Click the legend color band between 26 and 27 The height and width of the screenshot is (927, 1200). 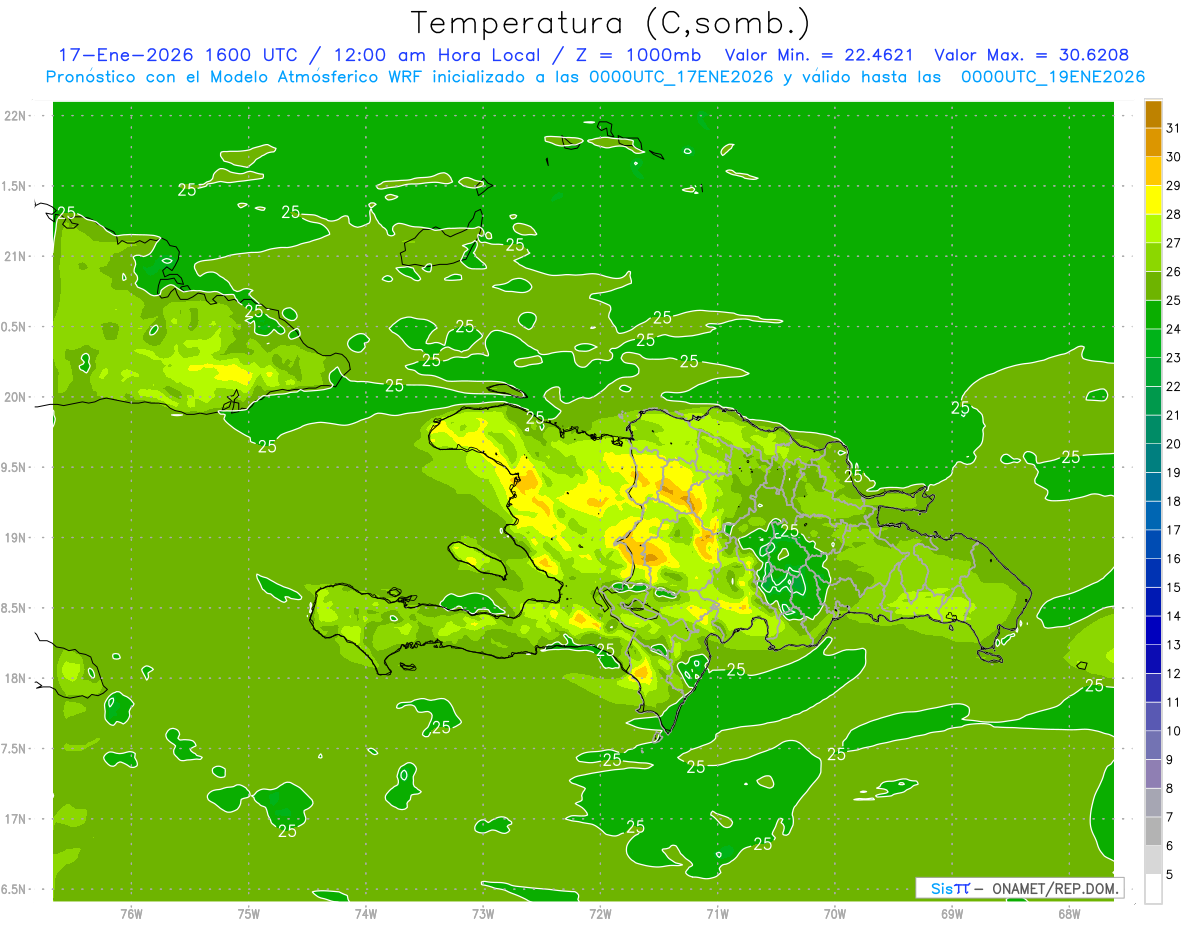pyautogui.click(x=1153, y=257)
